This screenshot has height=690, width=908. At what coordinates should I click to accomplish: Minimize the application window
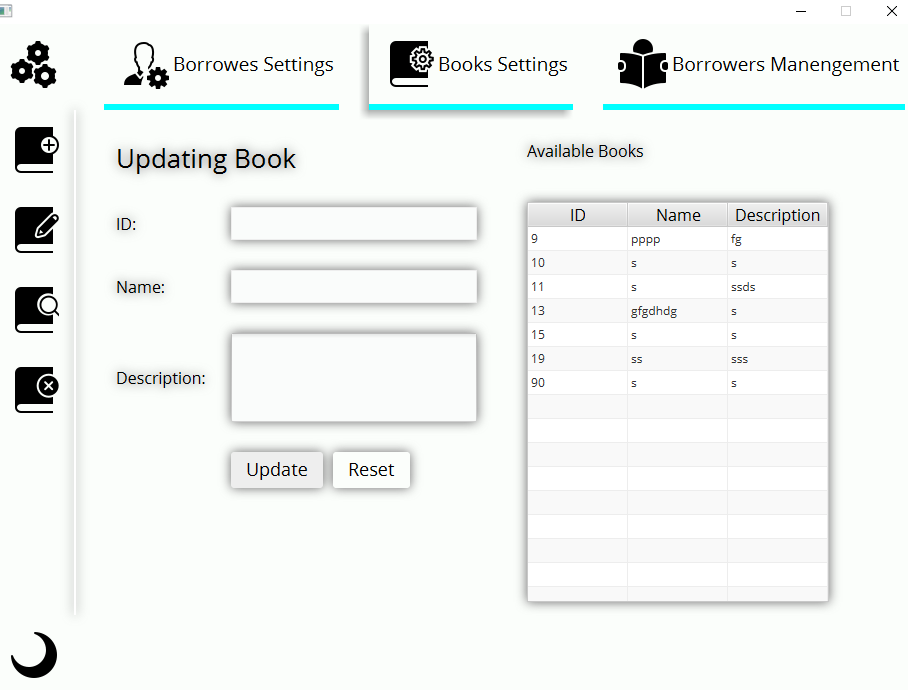801,11
